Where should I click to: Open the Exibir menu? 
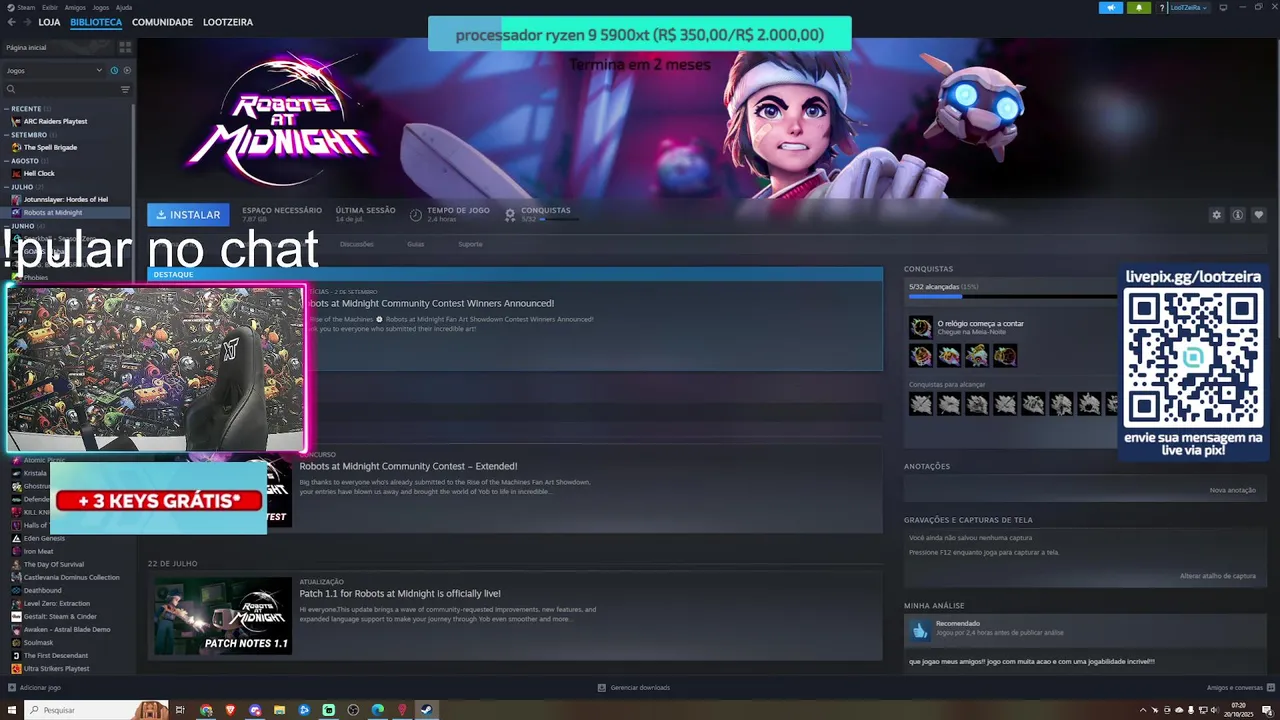click(50, 7)
